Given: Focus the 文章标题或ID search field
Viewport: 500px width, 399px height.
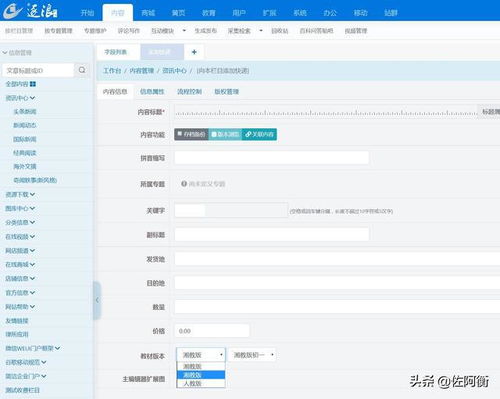Looking at the screenshot, I should [38, 70].
